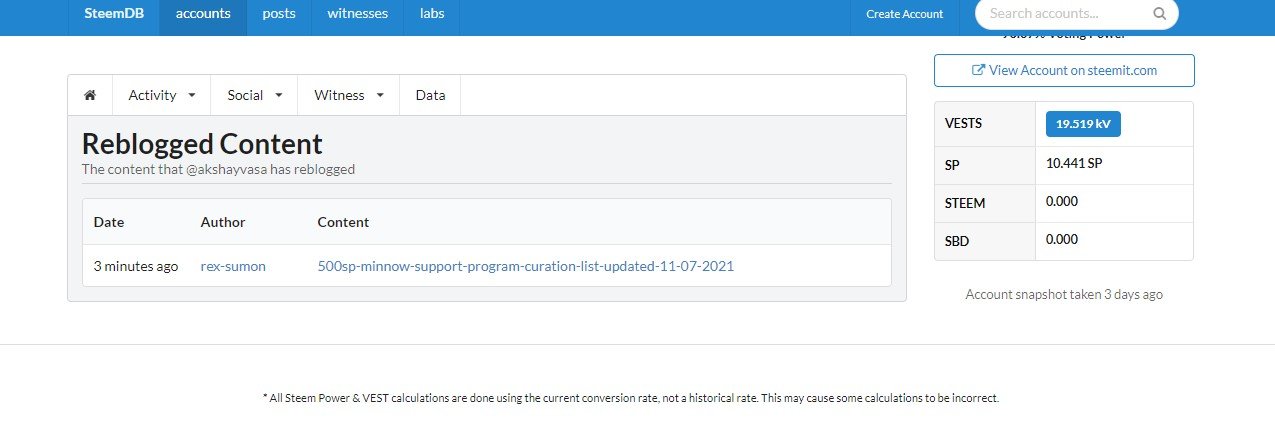Open the 500sp-minnow-support-program curation post link
Screen dimensions: 1275x443
(x=526, y=266)
